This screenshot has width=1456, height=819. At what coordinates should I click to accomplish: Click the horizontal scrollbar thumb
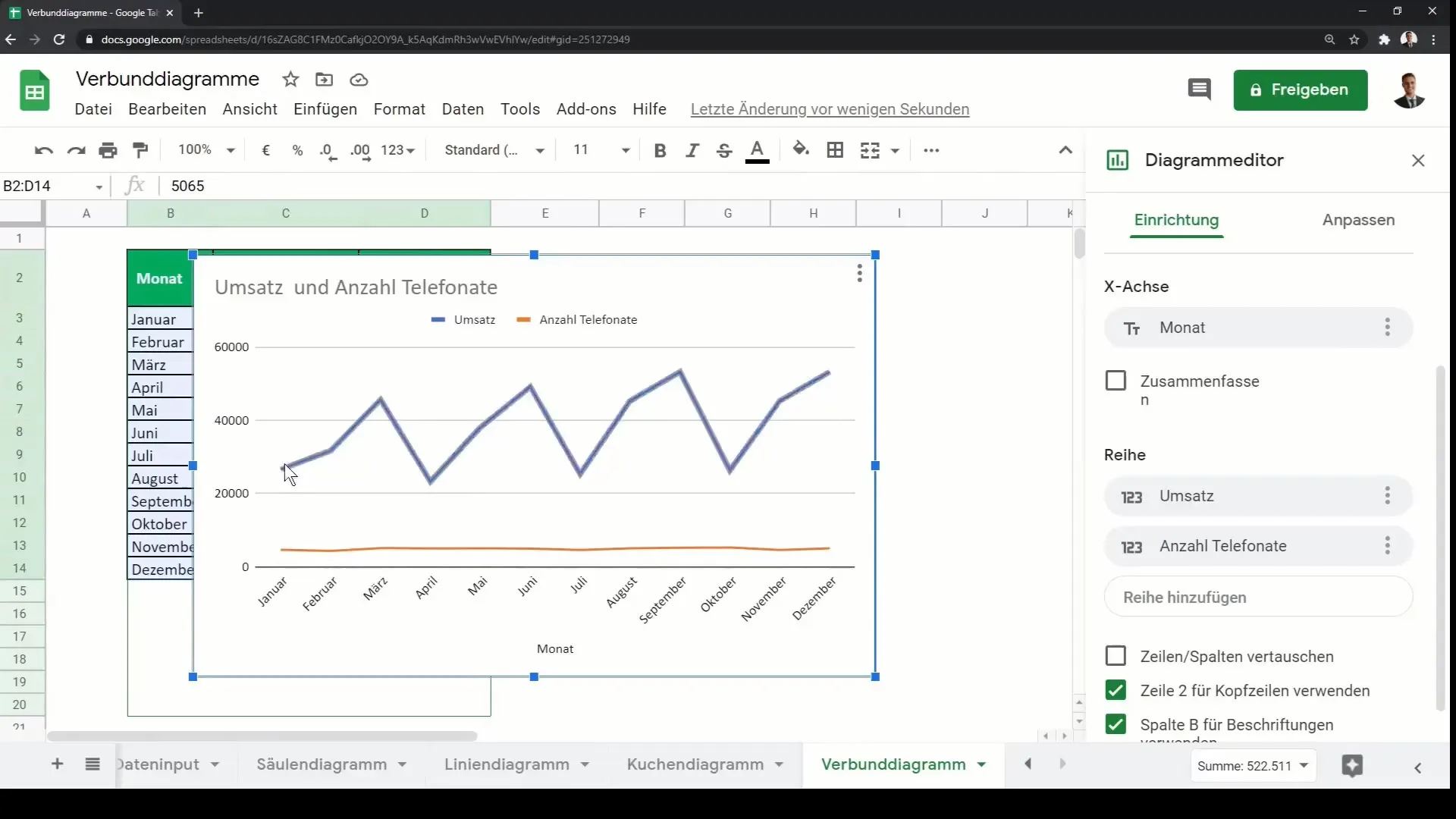[x=262, y=736]
